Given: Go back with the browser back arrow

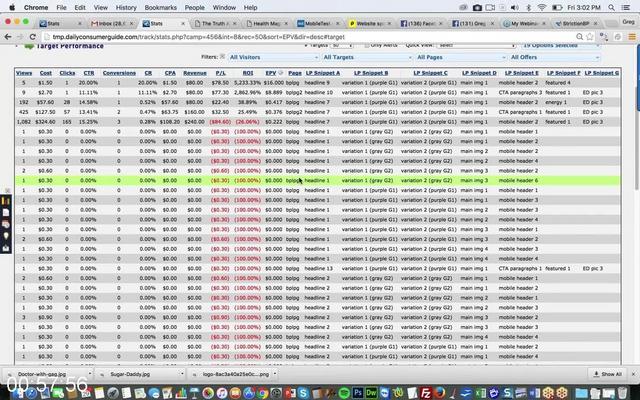Looking at the screenshot, I should (x=8, y=37).
